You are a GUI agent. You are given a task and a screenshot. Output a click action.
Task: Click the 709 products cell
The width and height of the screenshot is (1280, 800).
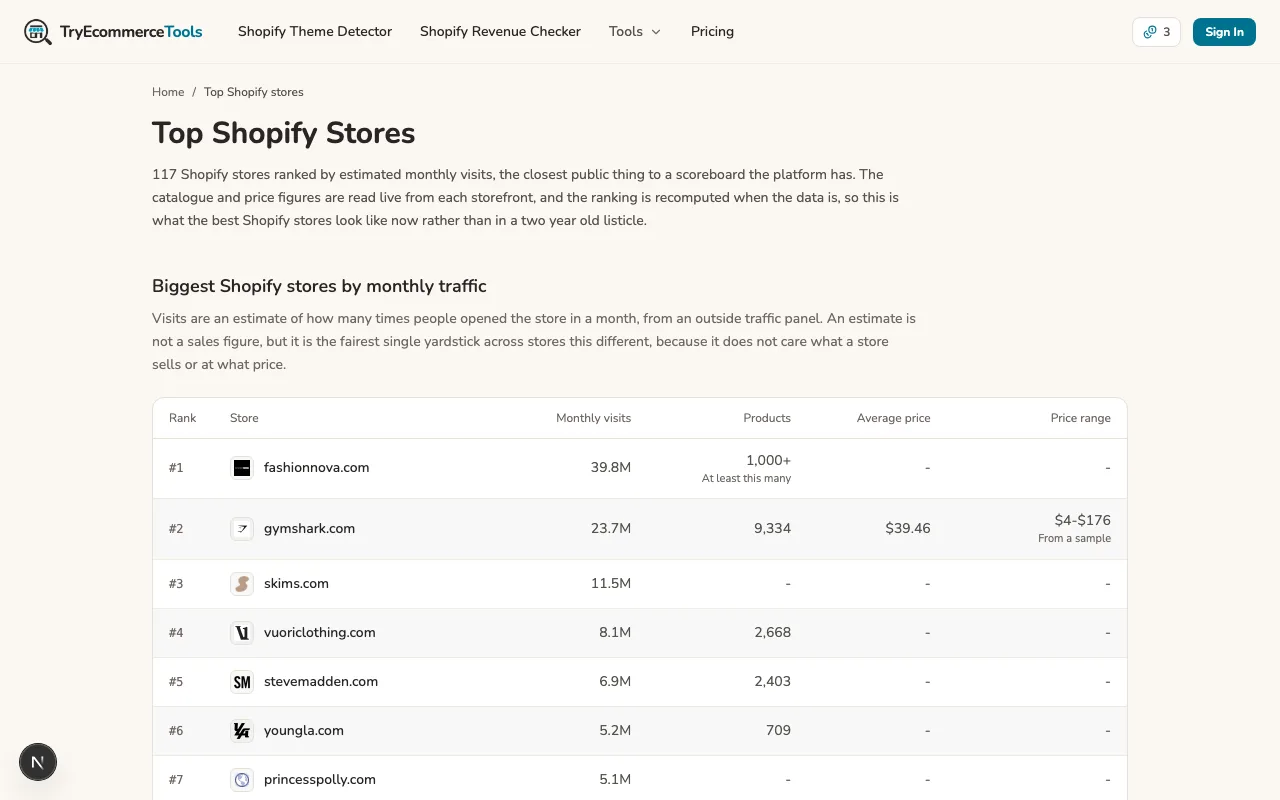778,731
